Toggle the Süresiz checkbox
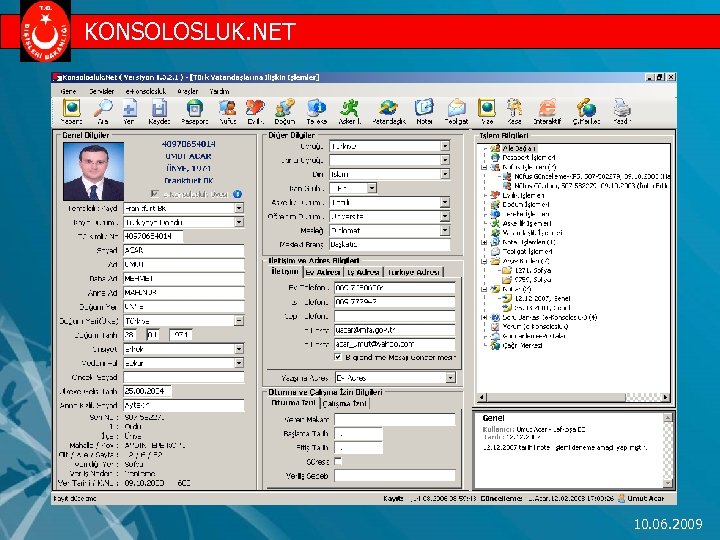Screen dimensions: 720x540 (x=338, y=461)
